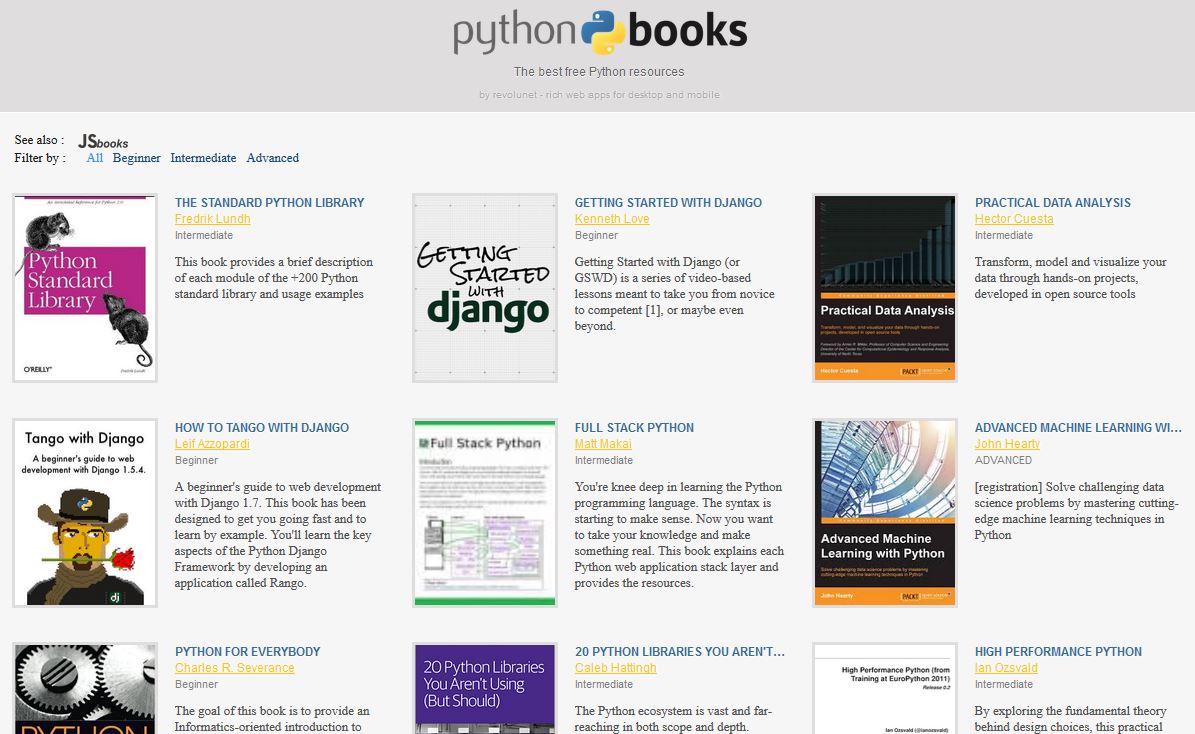Image resolution: width=1195 pixels, height=734 pixels.
Task: Visit author Leif Azzopardi link
Action: [x=212, y=444]
